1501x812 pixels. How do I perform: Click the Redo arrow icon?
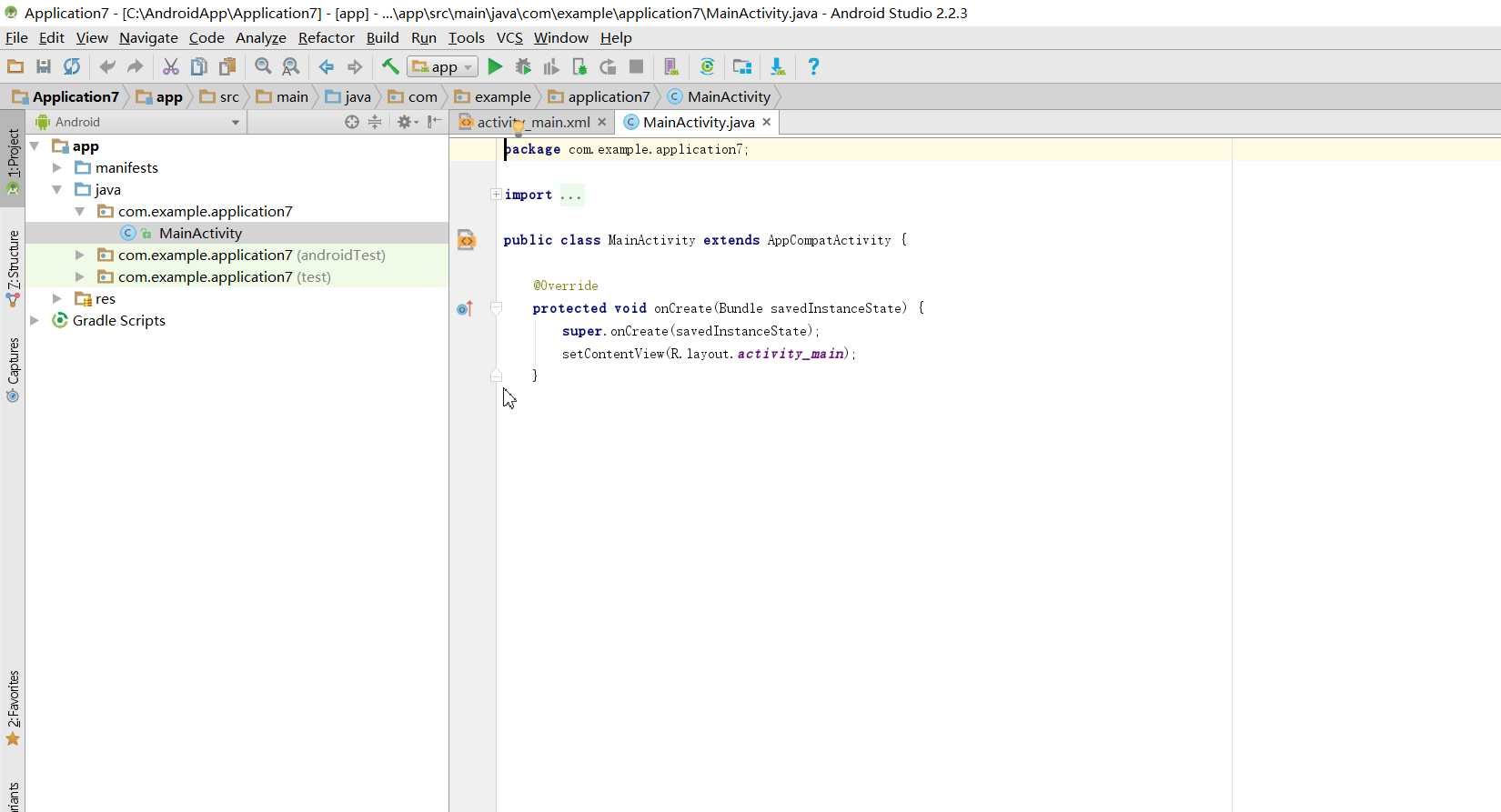136,66
